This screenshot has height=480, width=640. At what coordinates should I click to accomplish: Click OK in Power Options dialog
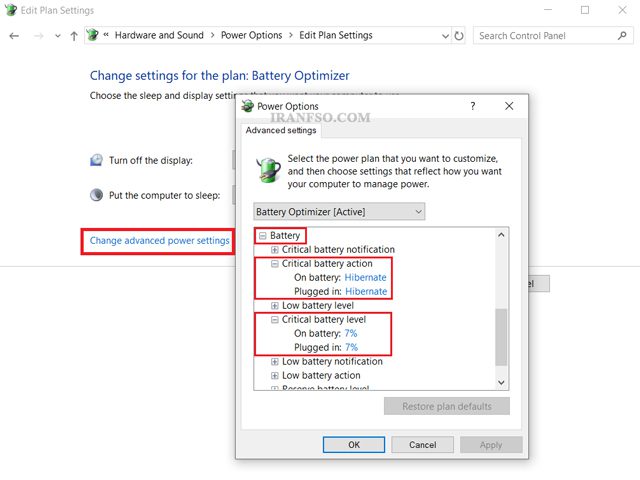pyautogui.click(x=354, y=444)
